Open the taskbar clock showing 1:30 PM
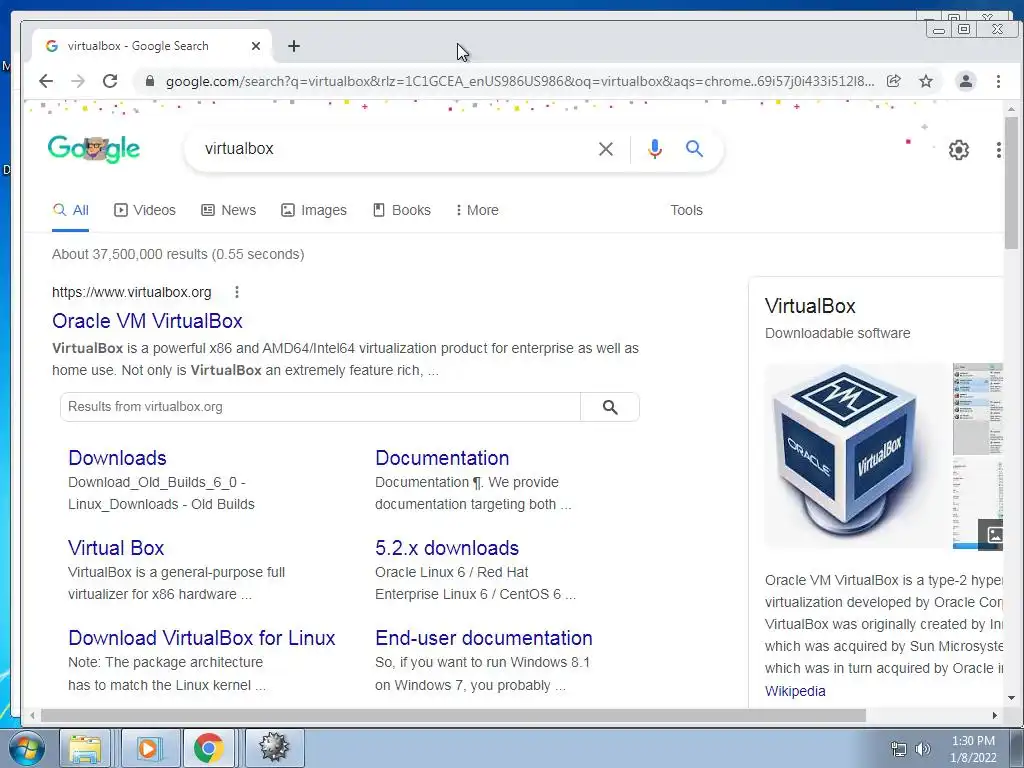 click(973, 749)
